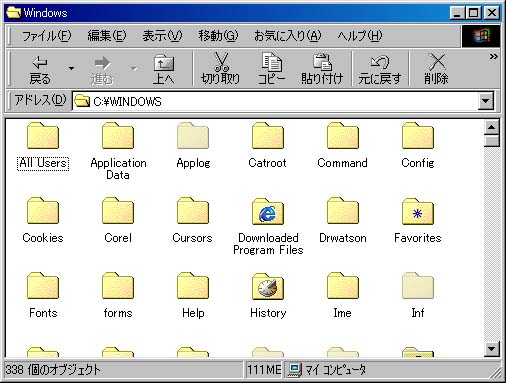Go back with the 戻る arrow
The height and width of the screenshot is (383, 506).
click(40, 69)
